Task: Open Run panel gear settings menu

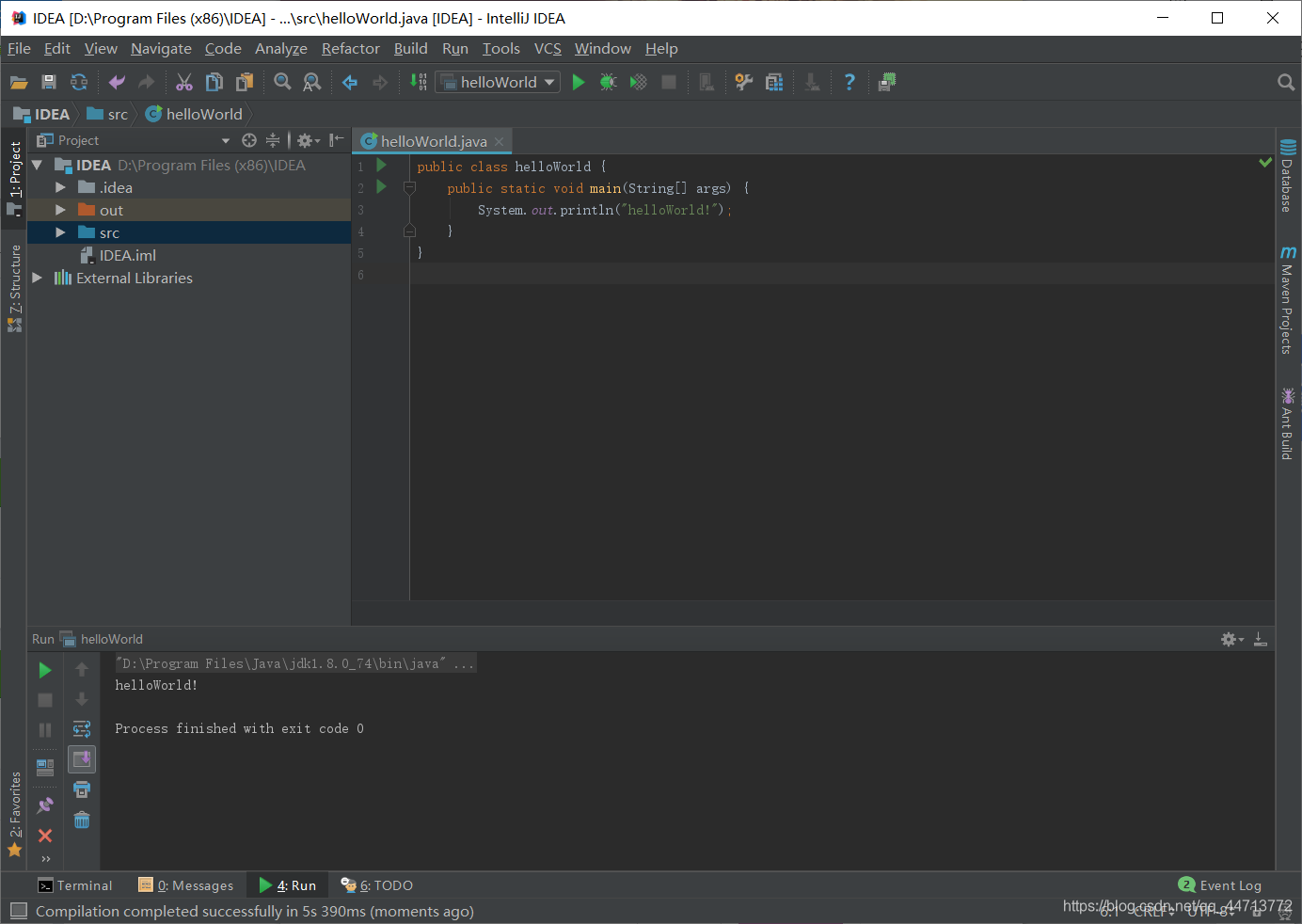Action: [x=1231, y=639]
